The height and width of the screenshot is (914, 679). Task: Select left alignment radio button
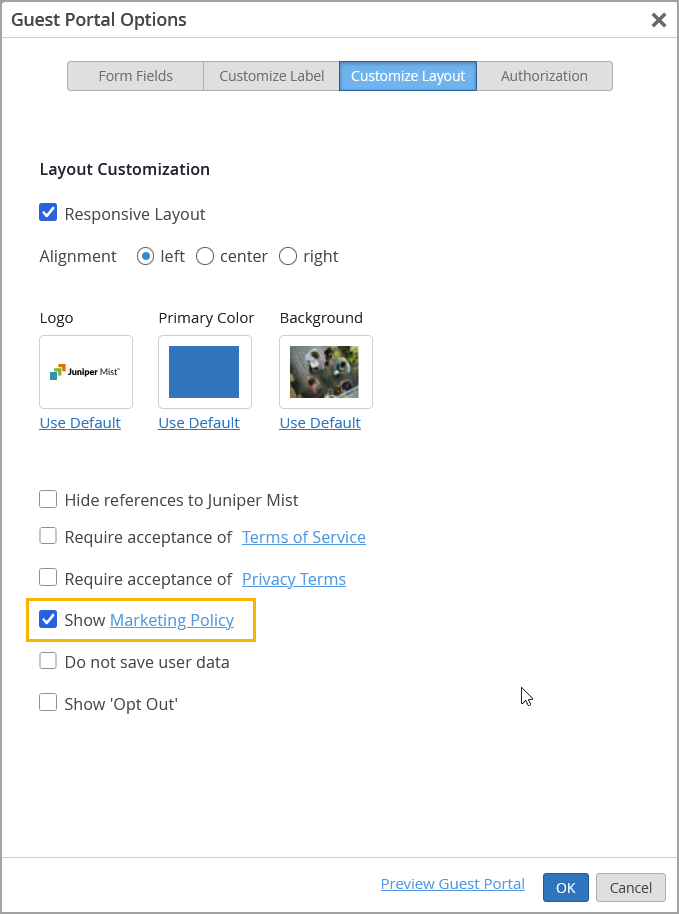(x=146, y=256)
